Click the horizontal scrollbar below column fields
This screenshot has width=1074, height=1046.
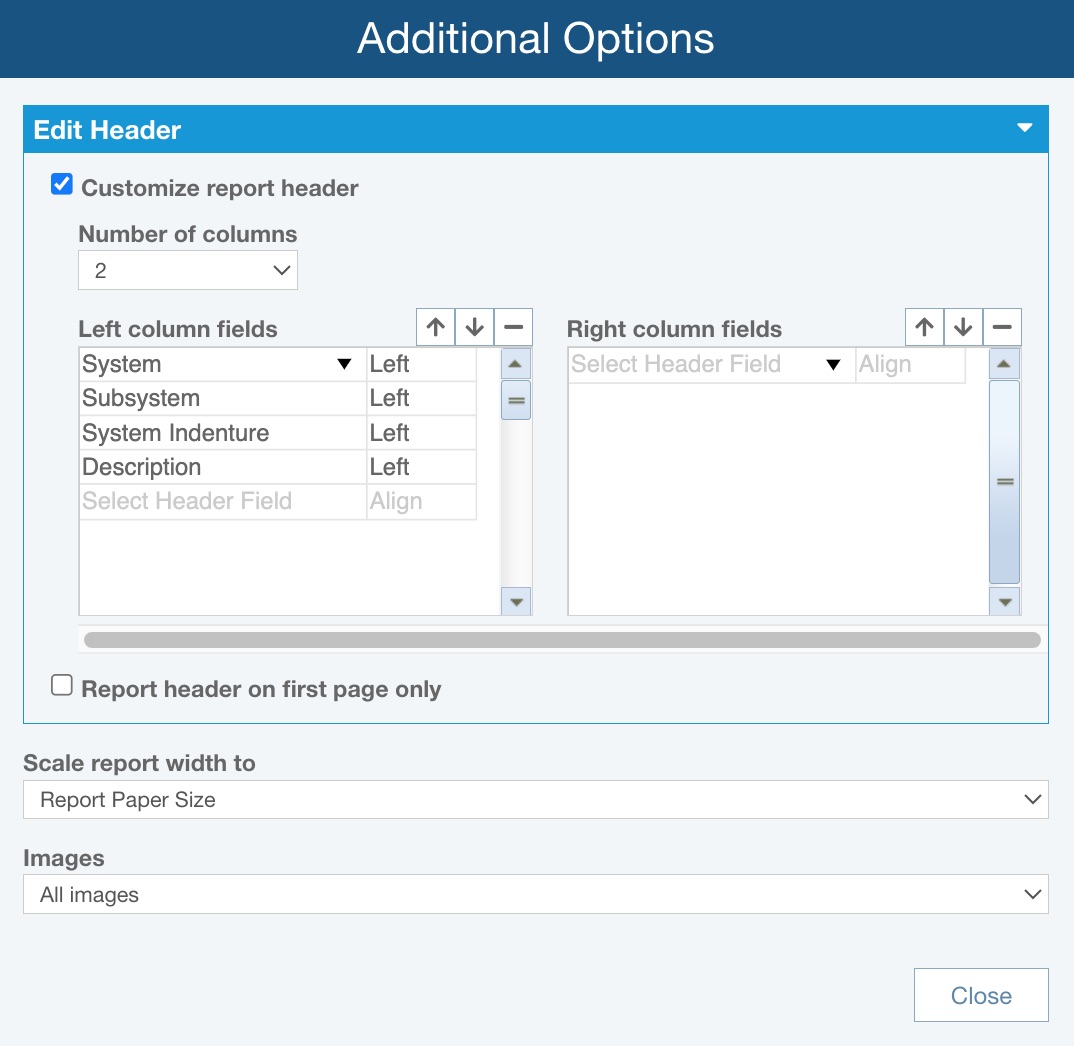562,640
